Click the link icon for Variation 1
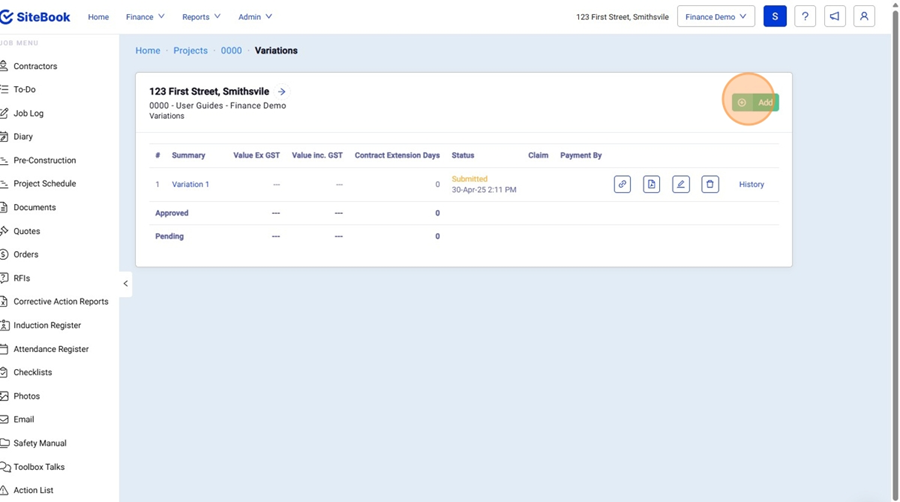This screenshot has height=502, width=900. tap(622, 184)
